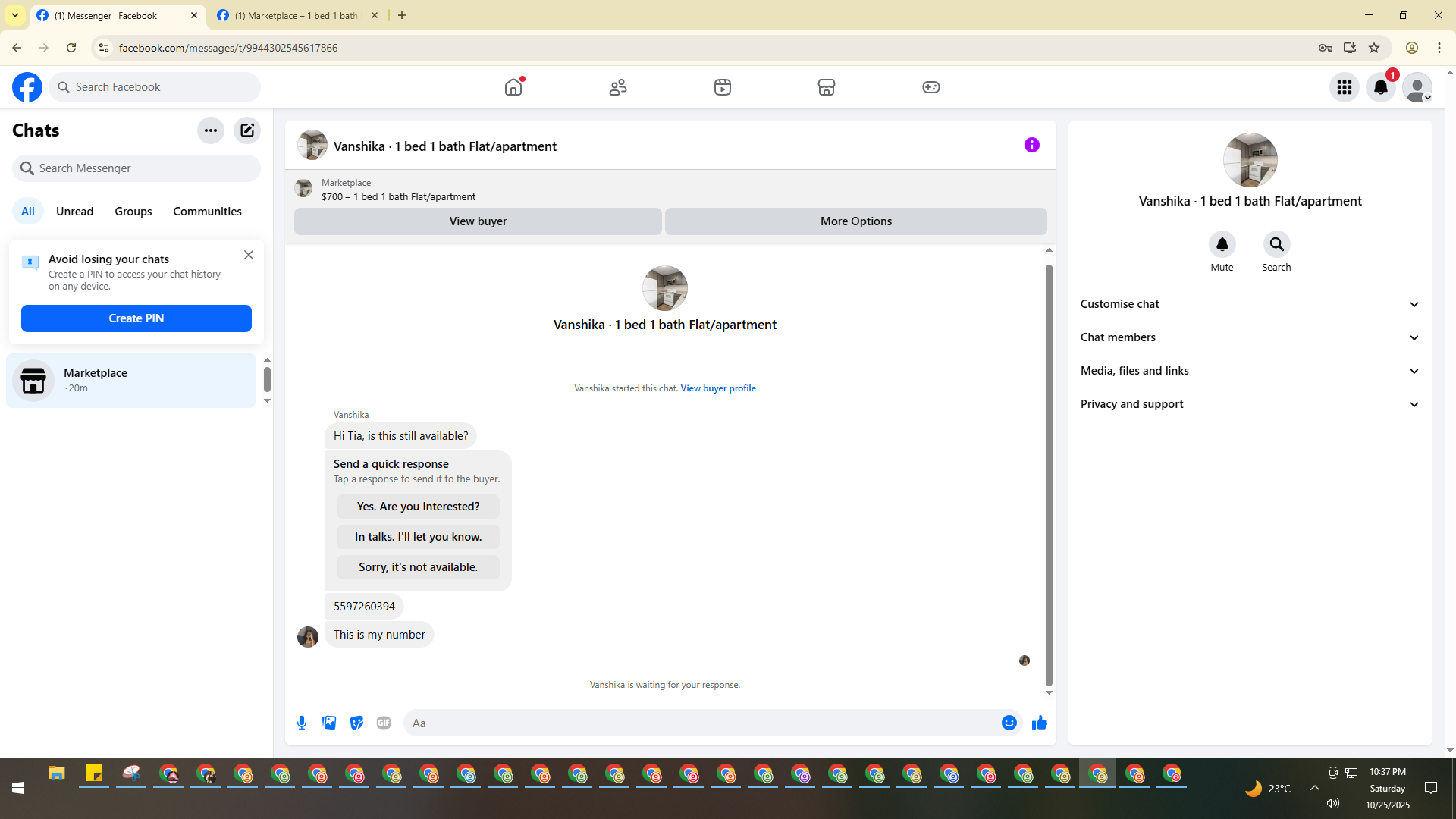Image resolution: width=1456 pixels, height=819 pixels.
Task: Click the View buyer button
Action: (478, 221)
